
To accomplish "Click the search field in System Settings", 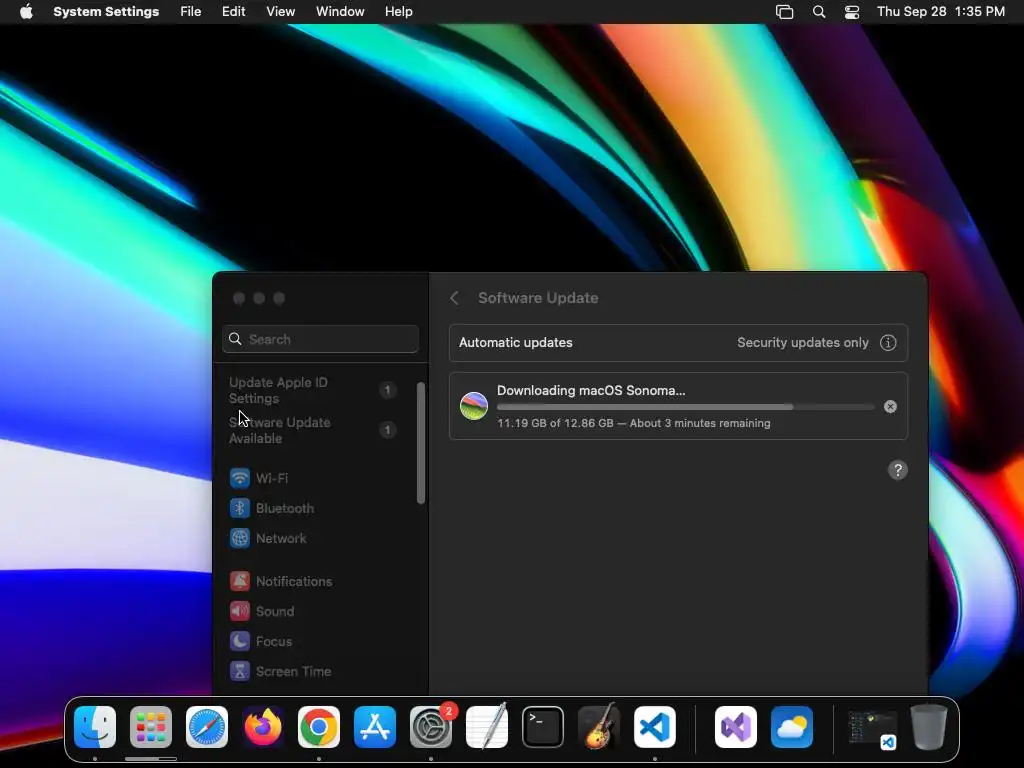I will (x=320, y=339).
